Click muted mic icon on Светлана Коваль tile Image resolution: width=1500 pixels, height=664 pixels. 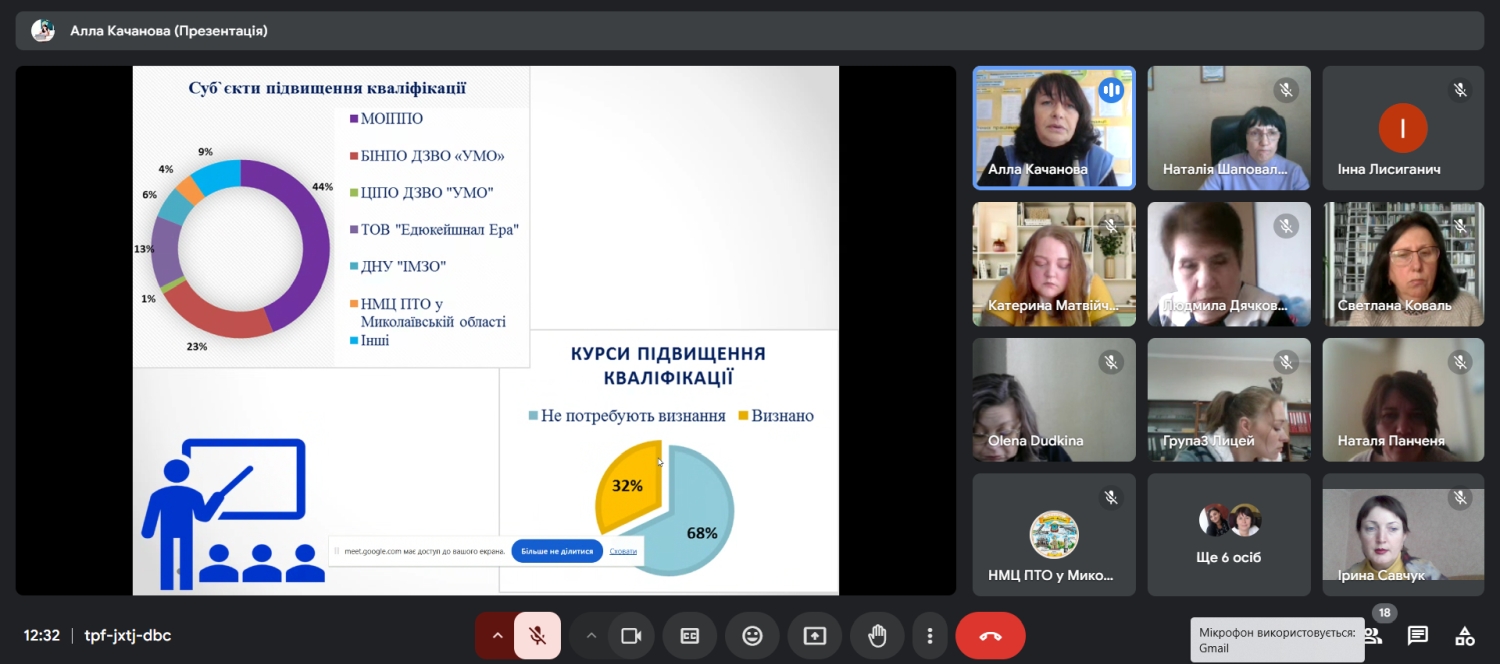1461,226
